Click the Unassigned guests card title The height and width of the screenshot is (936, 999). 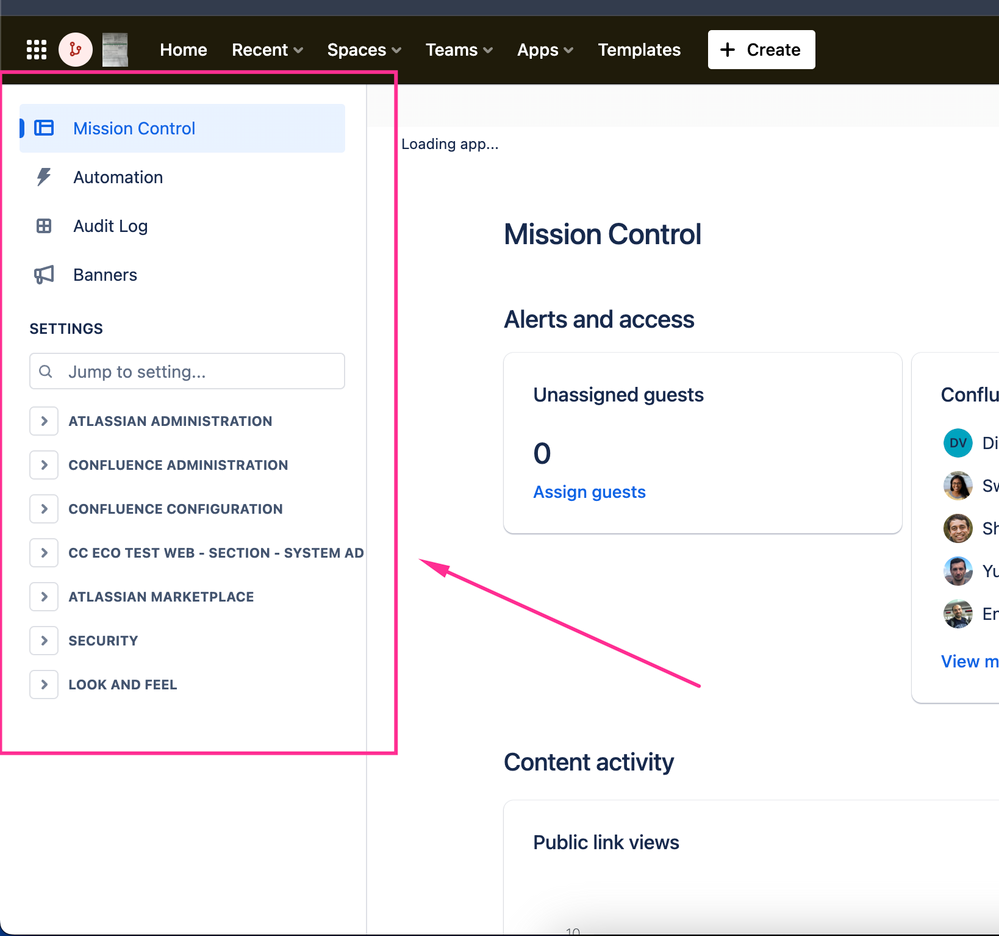(x=618, y=395)
